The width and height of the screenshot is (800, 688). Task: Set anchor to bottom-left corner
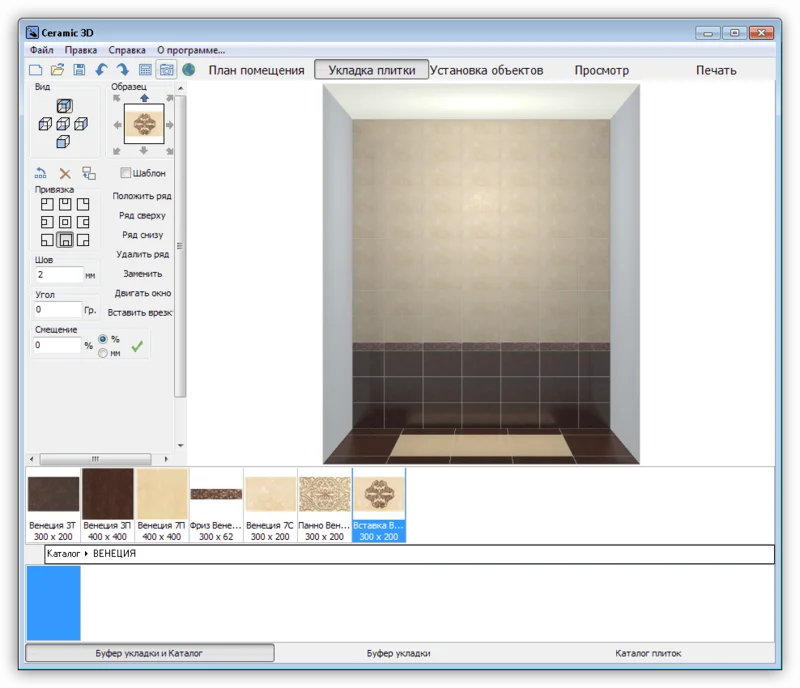point(47,240)
